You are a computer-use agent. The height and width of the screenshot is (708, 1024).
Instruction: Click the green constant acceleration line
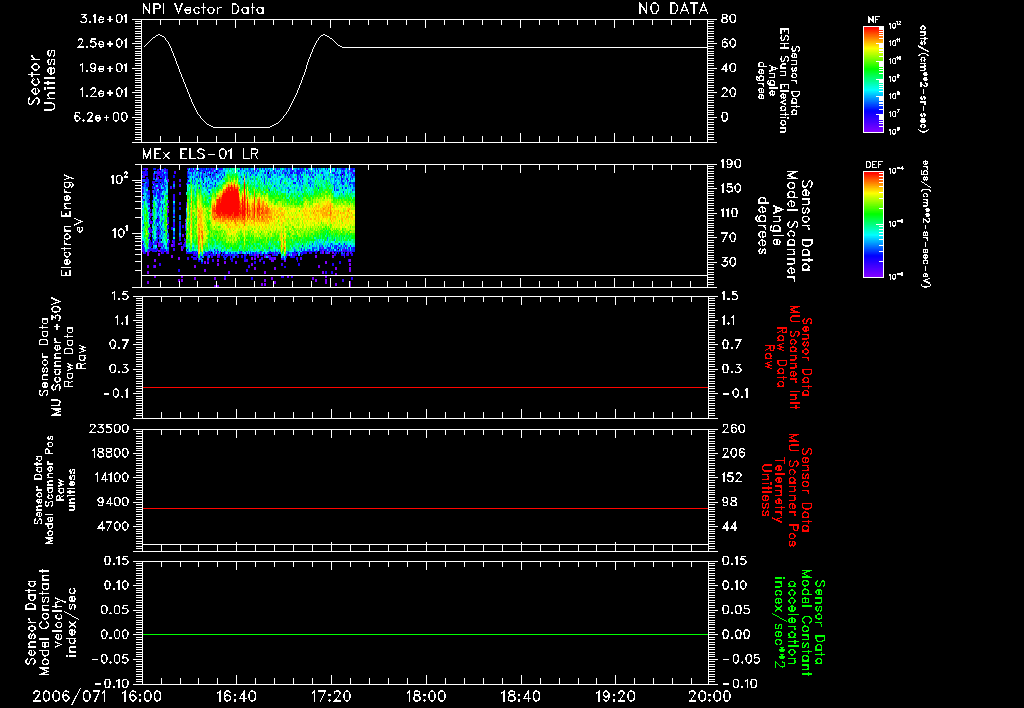click(426, 634)
